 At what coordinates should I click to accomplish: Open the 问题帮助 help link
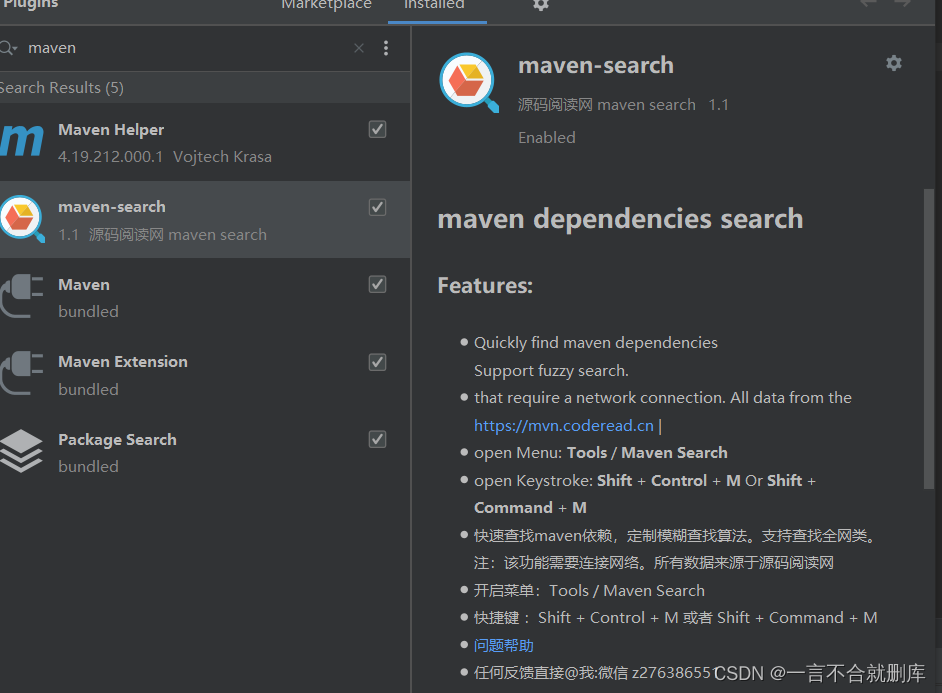click(x=503, y=646)
